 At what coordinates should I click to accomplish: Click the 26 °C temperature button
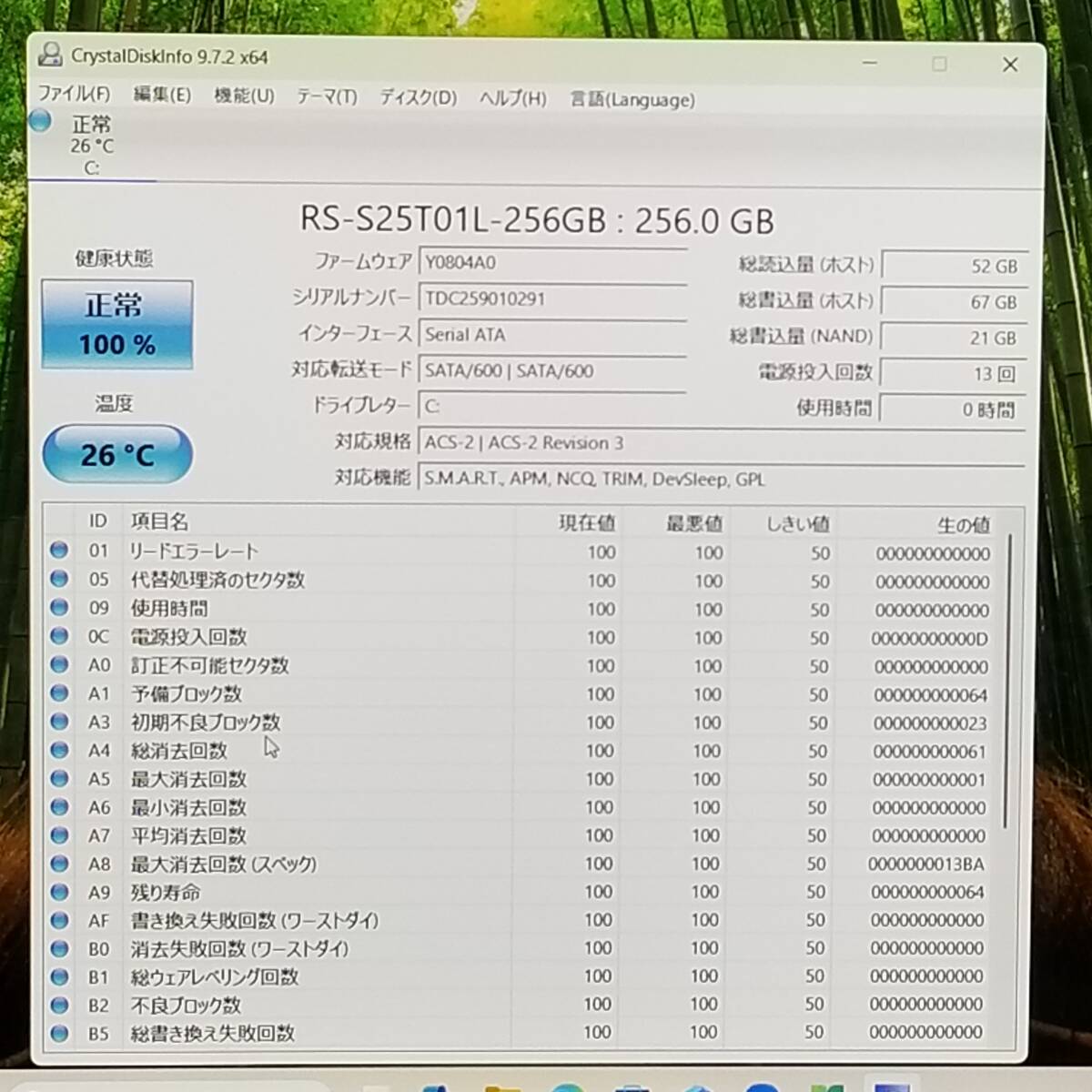pos(117,454)
